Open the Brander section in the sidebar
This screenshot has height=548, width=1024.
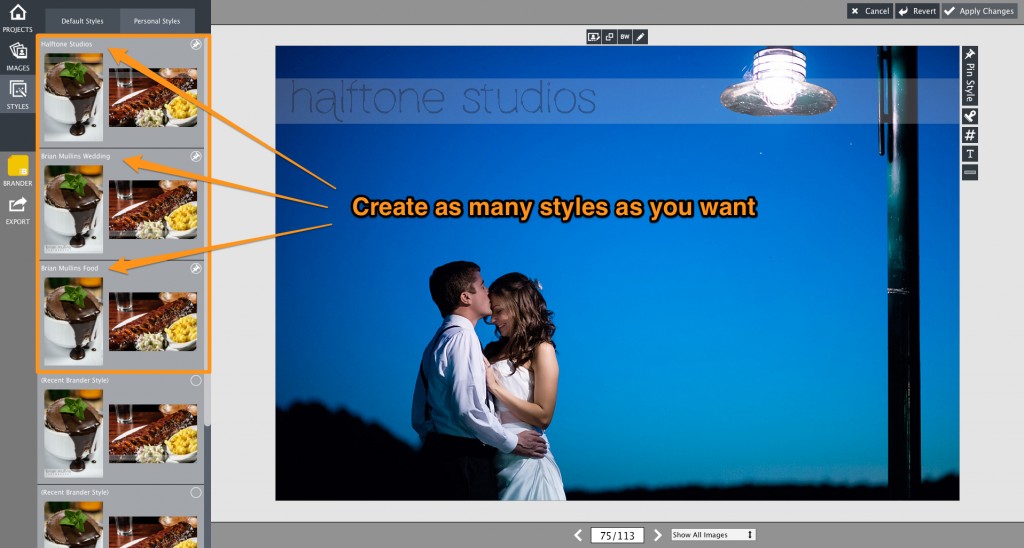tap(18, 171)
